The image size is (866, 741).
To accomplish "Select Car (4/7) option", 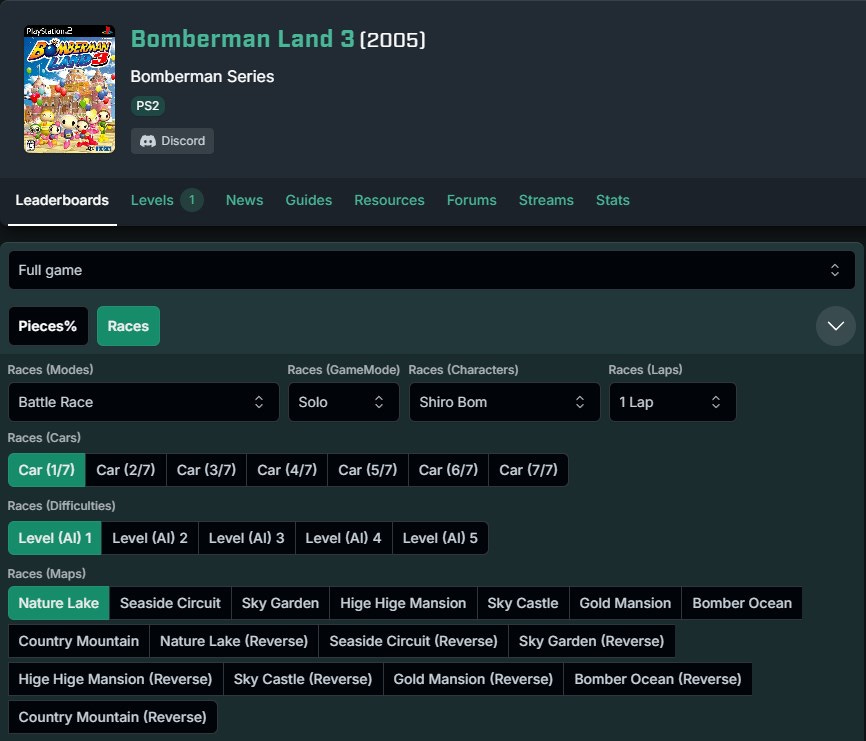I will 287,470.
